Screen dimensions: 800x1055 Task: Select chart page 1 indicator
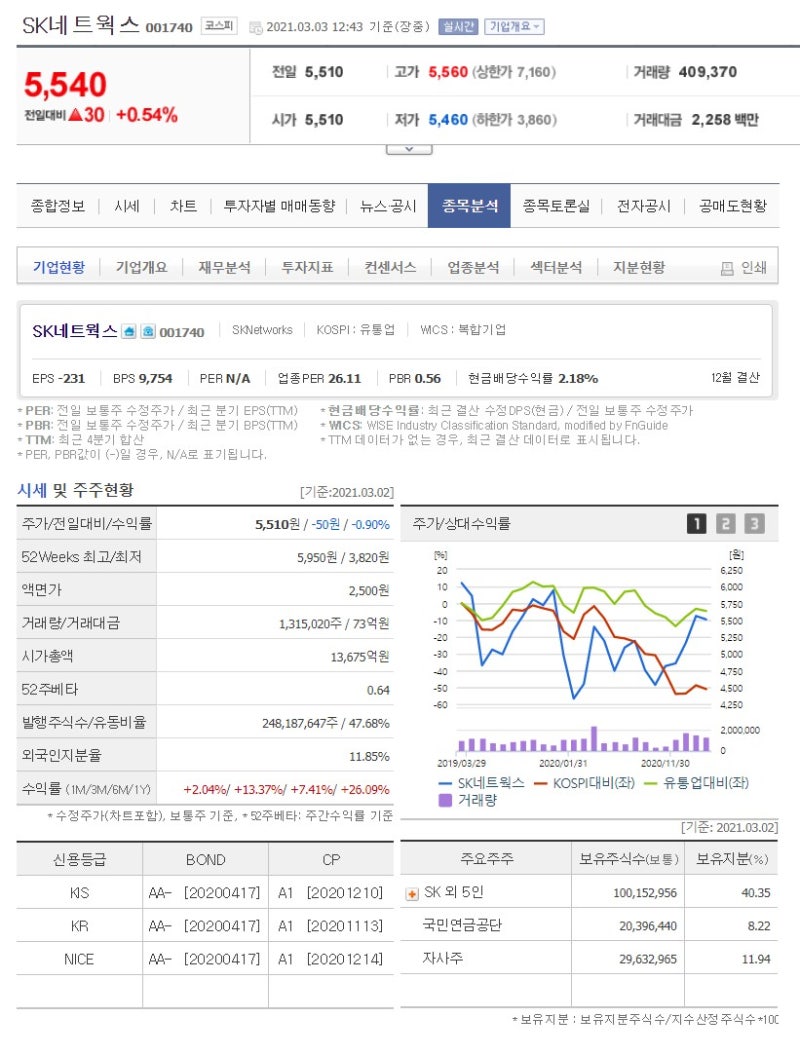[697, 523]
